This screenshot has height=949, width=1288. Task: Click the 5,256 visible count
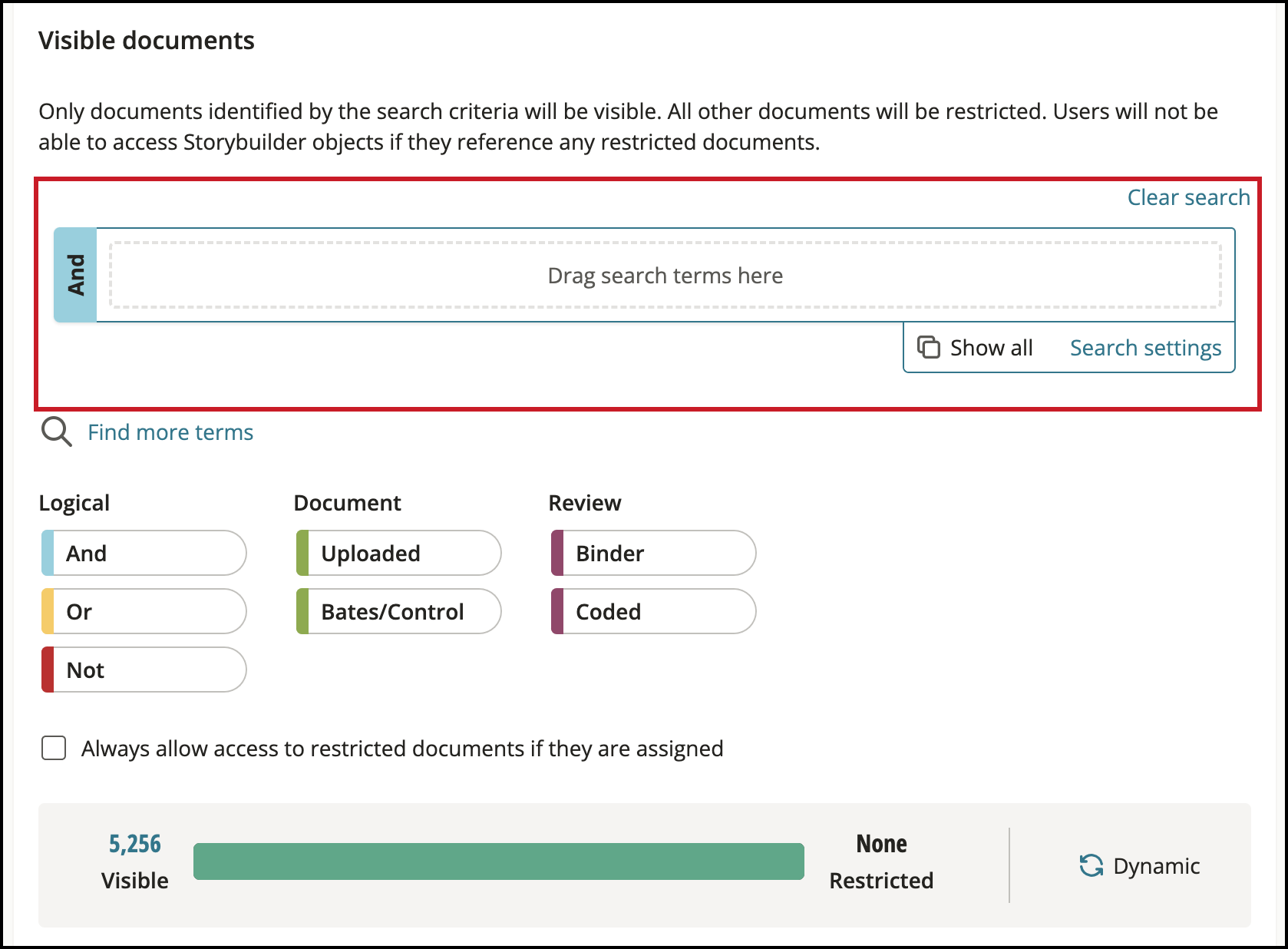click(x=135, y=844)
